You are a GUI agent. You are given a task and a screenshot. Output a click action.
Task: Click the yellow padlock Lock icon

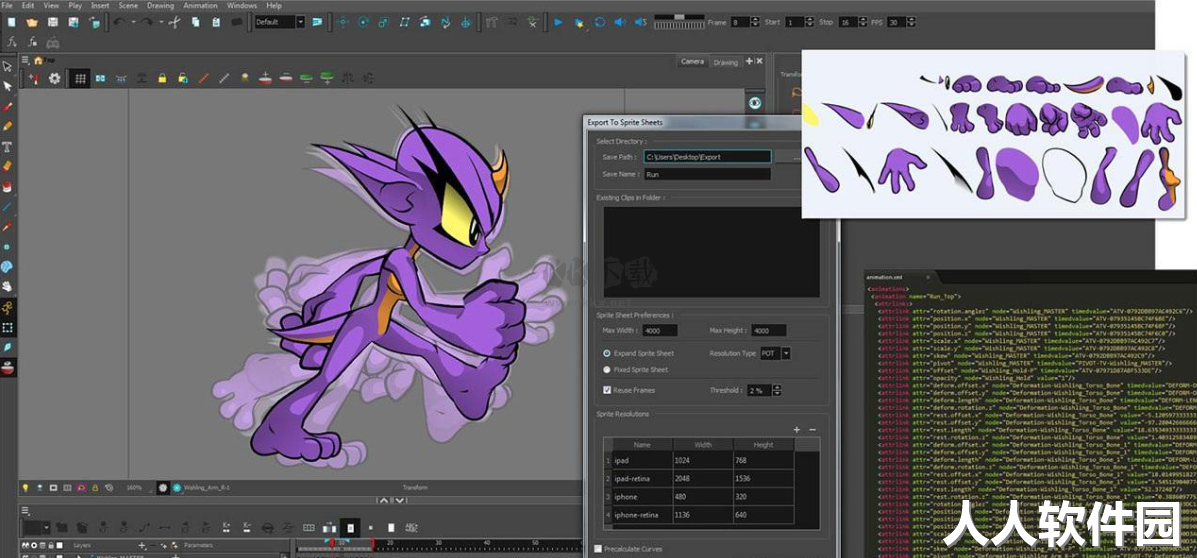(x=162, y=78)
